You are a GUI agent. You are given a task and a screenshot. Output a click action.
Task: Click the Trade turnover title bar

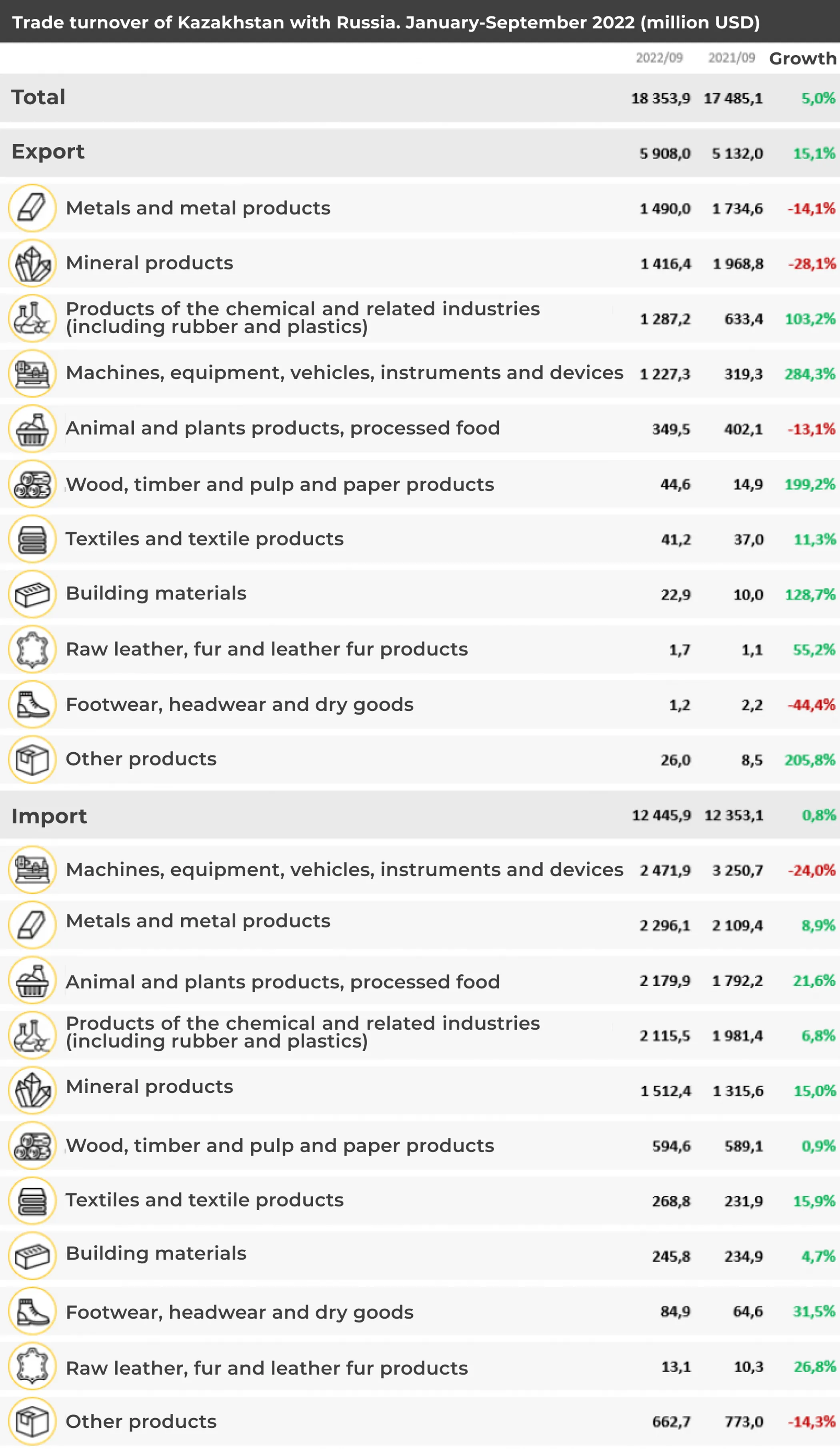pos(386,22)
